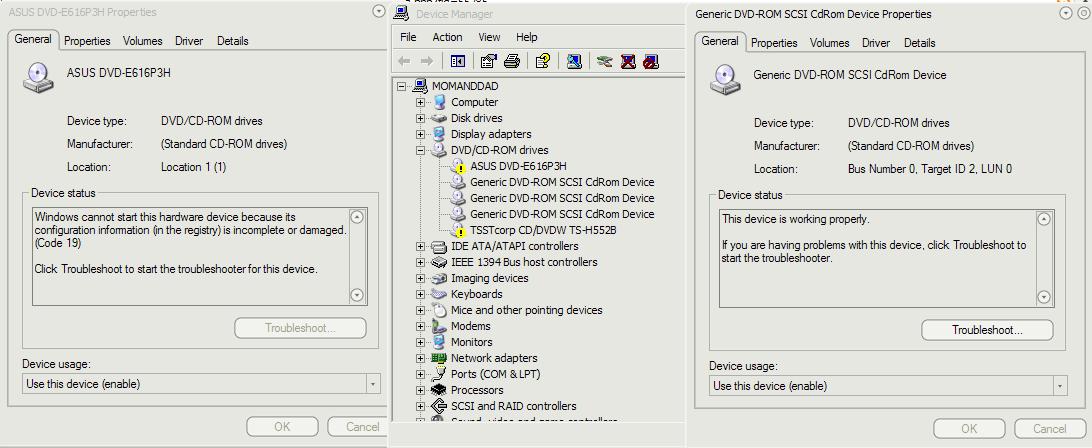This screenshot has width=1092, height=448.
Task: Switch to Details tab in Generic DVD-ROM properties
Action: tap(919, 43)
